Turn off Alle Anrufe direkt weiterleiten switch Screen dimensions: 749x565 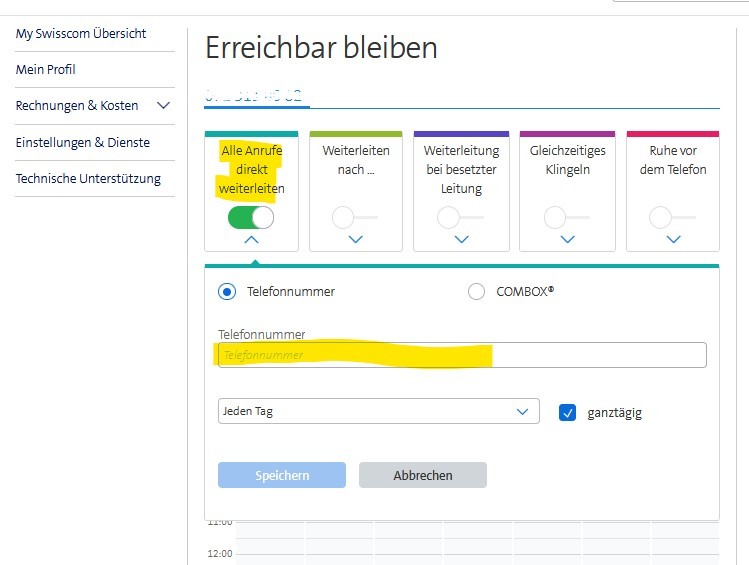tap(251, 218)
